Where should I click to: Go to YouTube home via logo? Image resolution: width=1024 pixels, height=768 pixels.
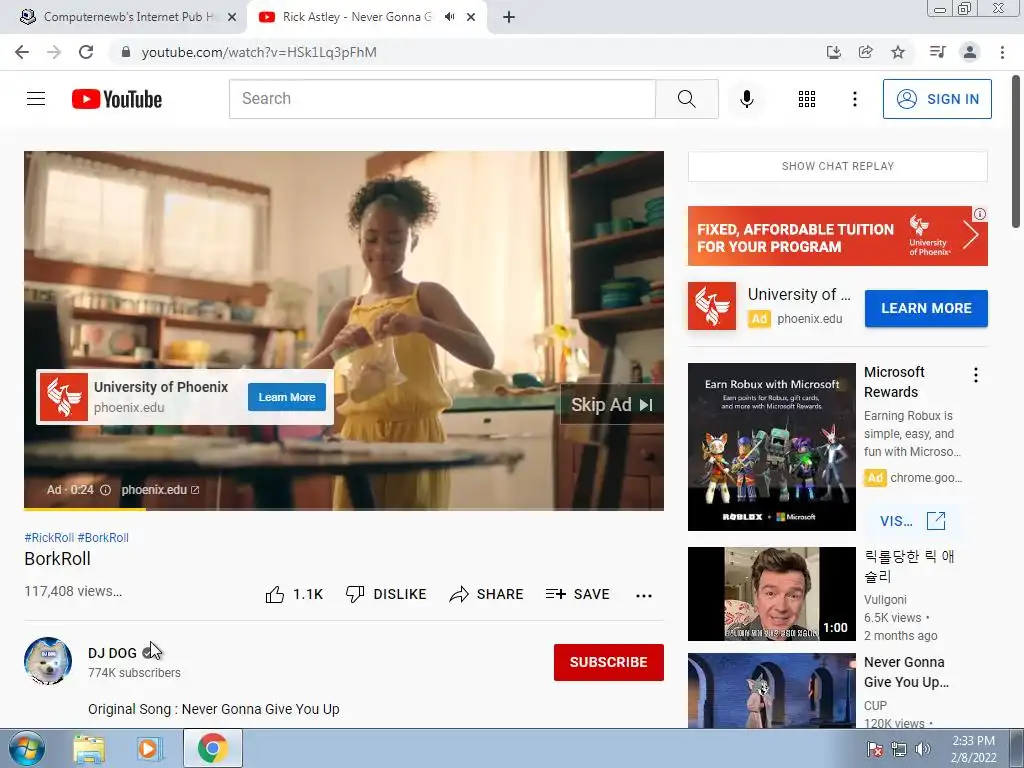(117, 99)
